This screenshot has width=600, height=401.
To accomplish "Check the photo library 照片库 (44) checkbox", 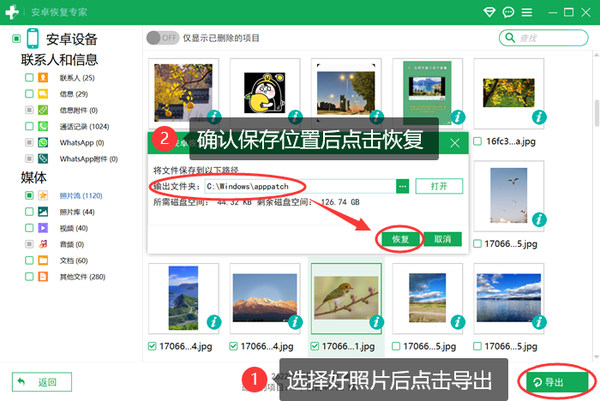I will 29,212.
